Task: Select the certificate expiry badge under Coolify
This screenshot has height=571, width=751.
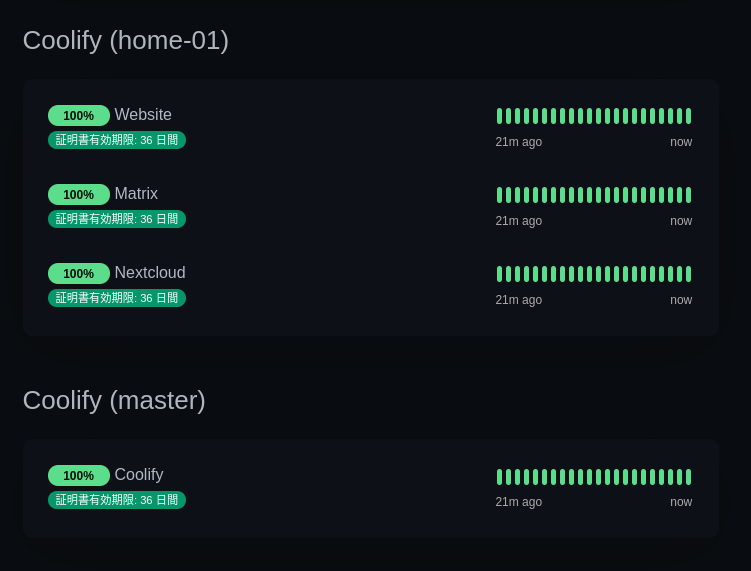Action: pyautogui.click(x=117, y=500)
